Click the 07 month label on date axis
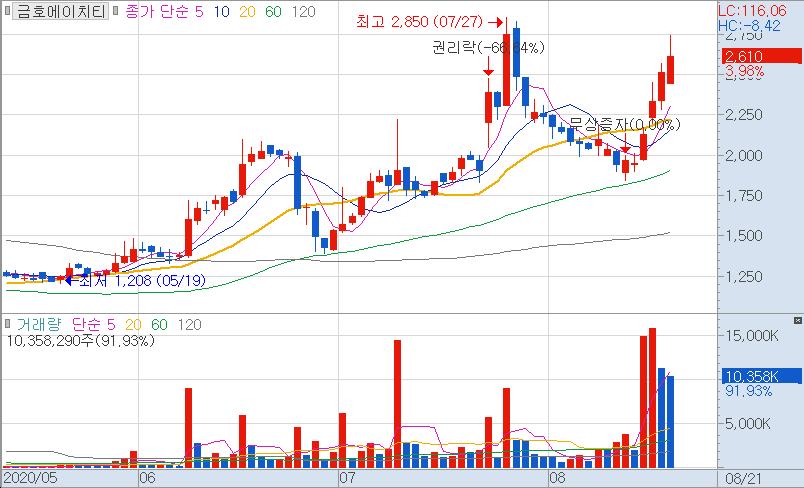Screen dimensions: 804x488 pos(348,479)
